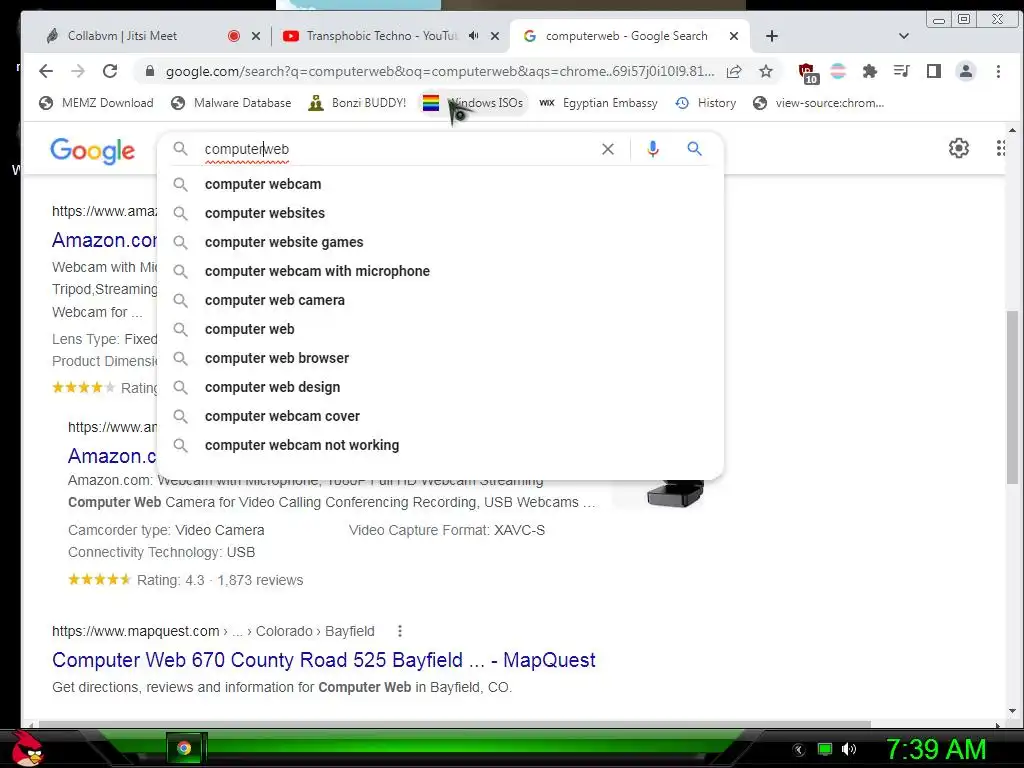1024x768 pixels.
Task: Choose suggestion computer website games
Action: pyautogui.click(x=441, y=242)
